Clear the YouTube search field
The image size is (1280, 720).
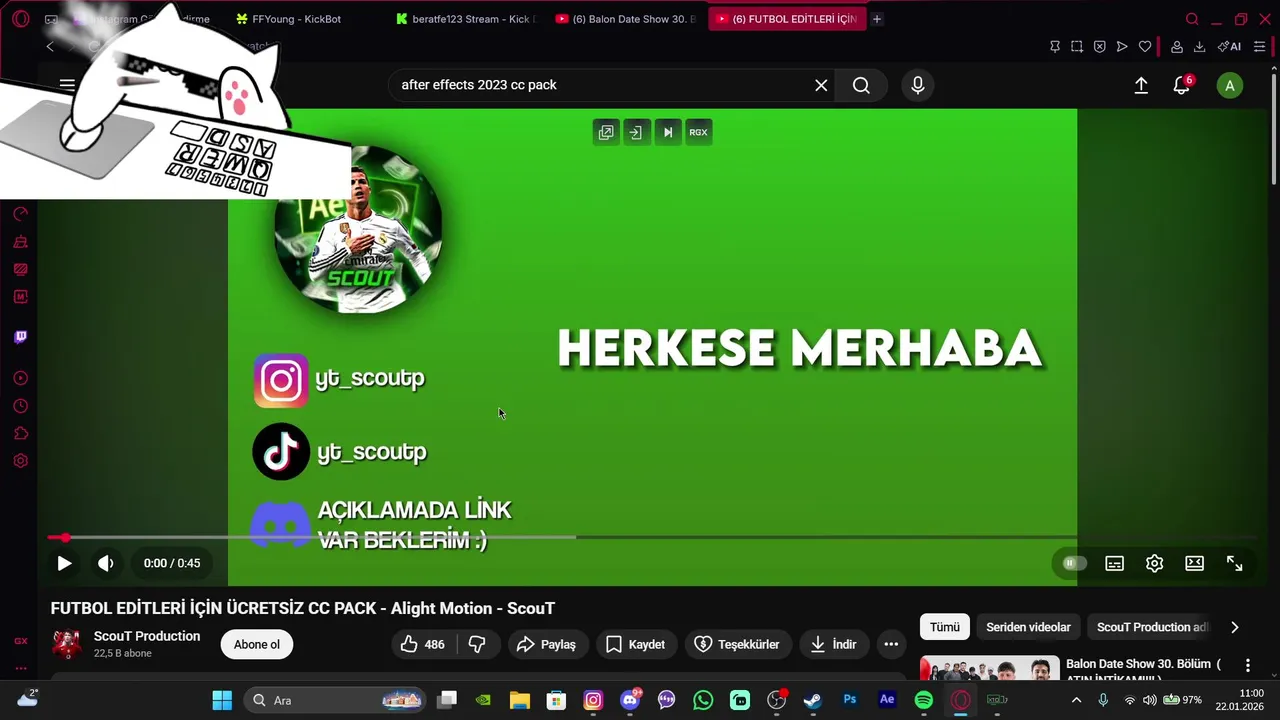pos(821,85)
